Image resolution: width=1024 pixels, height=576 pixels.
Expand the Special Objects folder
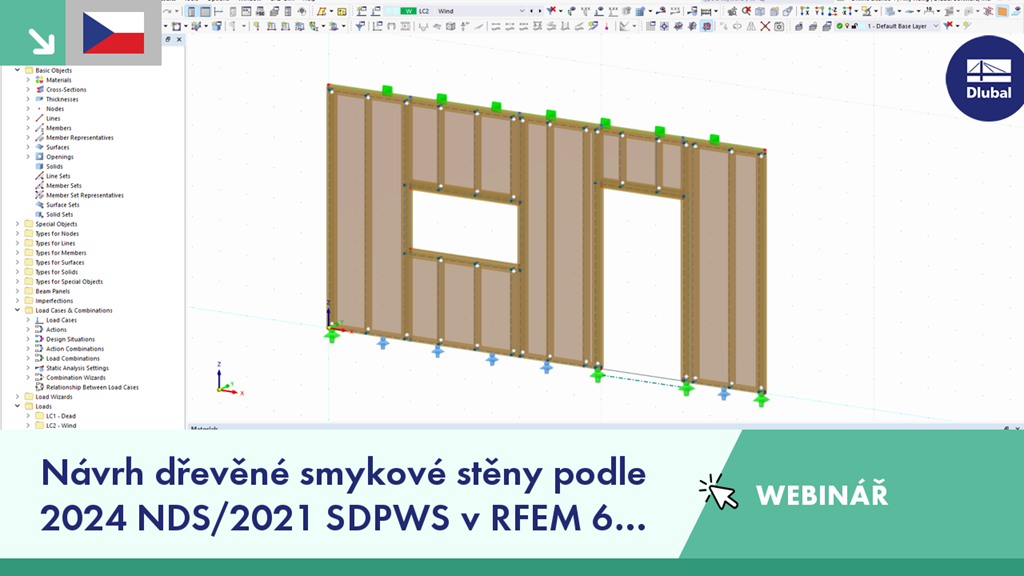(x=18, y=224)
